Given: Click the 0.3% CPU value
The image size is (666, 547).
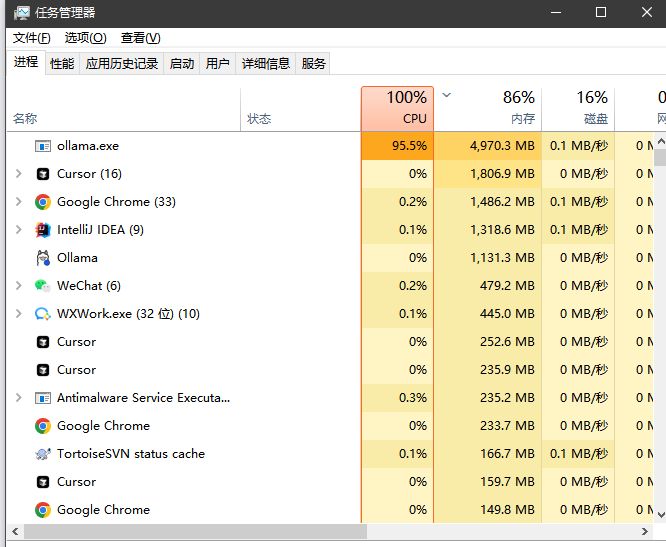Looking at the screenshot, I should [413, 398].
